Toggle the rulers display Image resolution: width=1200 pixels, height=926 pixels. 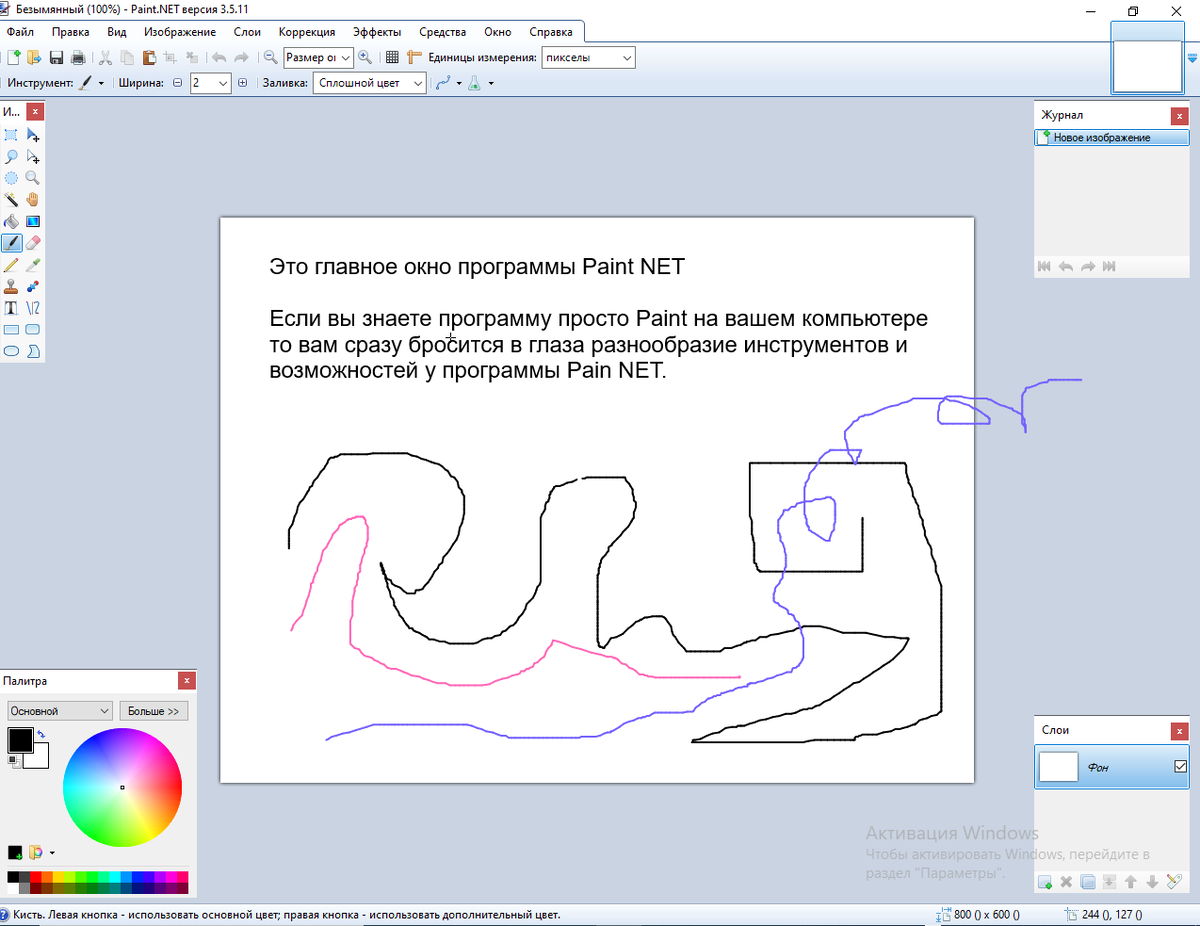point(414,58)
